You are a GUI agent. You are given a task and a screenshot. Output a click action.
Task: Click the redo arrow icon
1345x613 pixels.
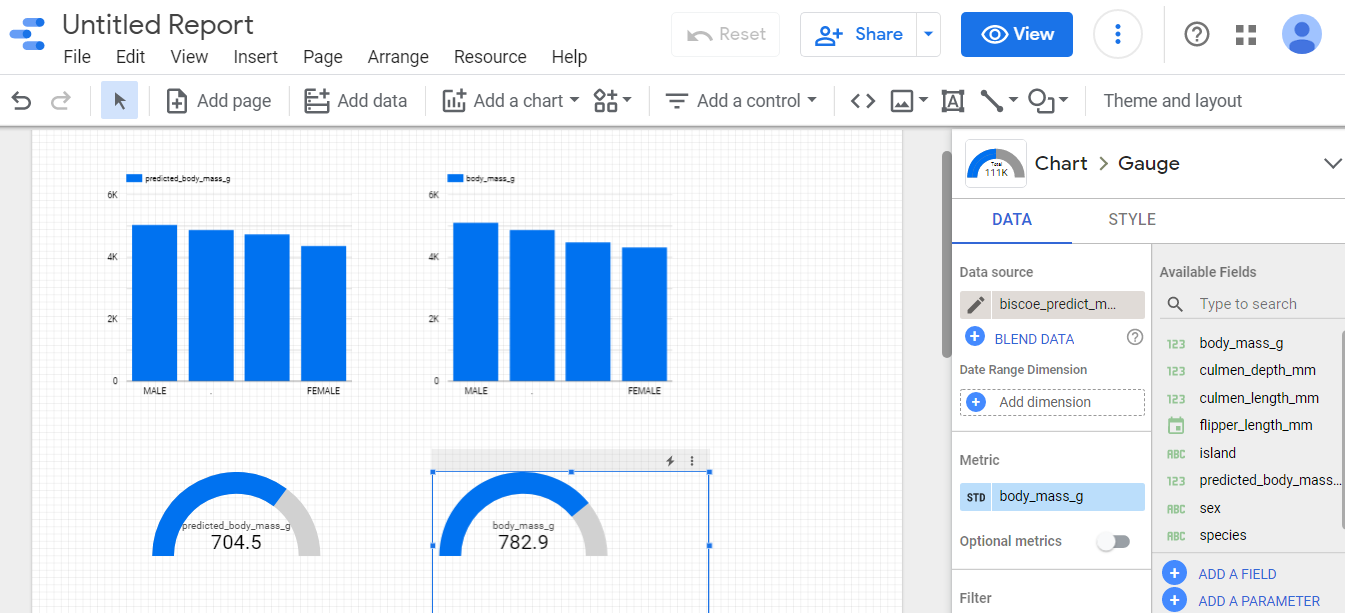[61, 100]
